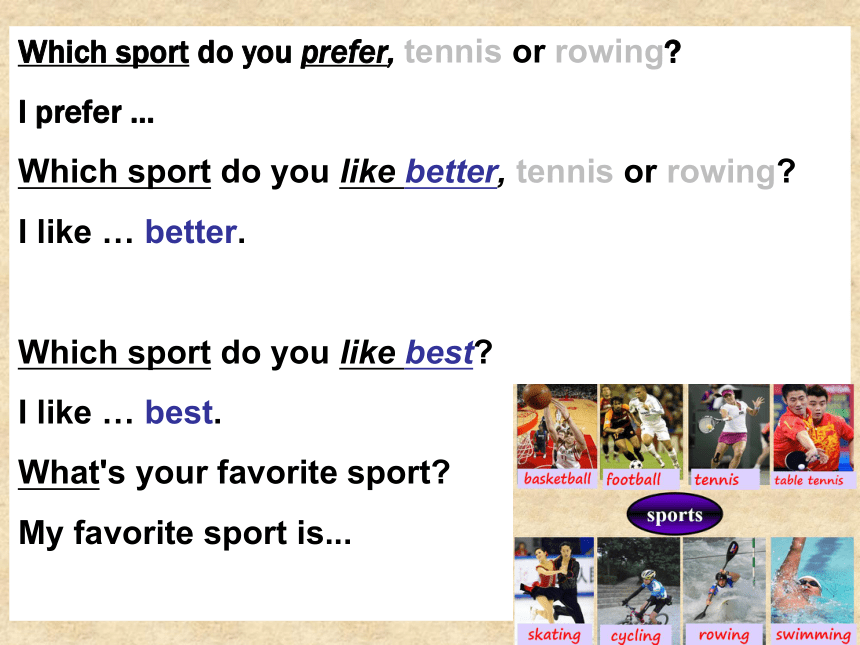Open the table tennis players photo

tap(813, 427)
